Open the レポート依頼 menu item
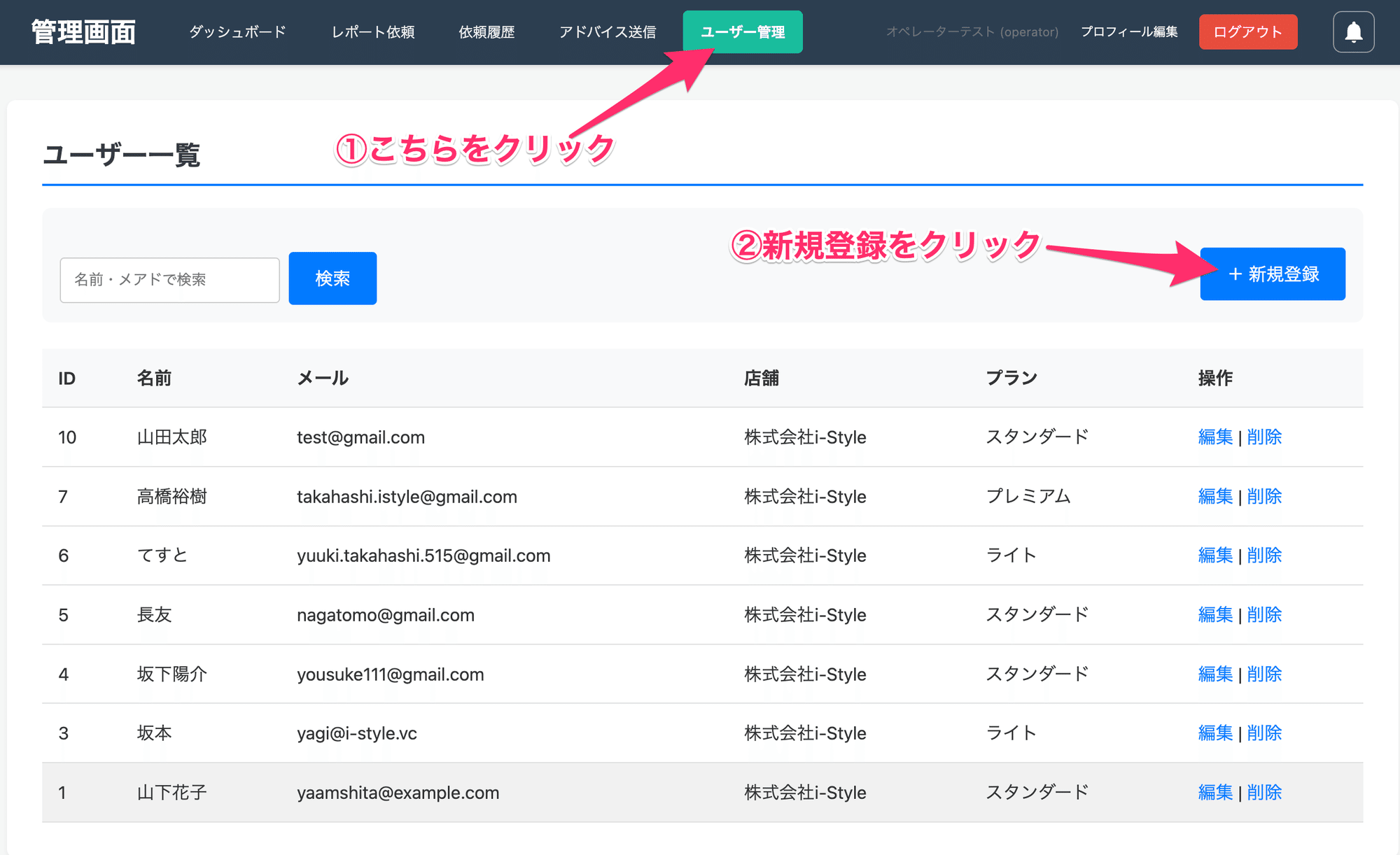The height and width of the screenshot is (855, 1400). tap(373, 31)
